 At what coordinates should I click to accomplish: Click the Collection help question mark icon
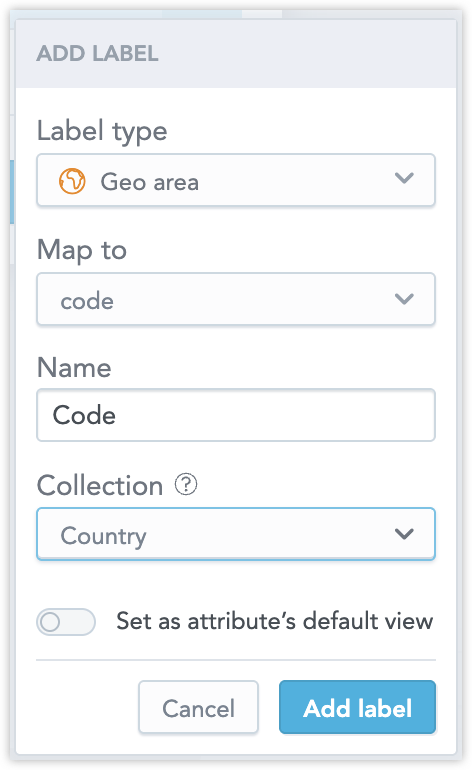click(186, 485)
